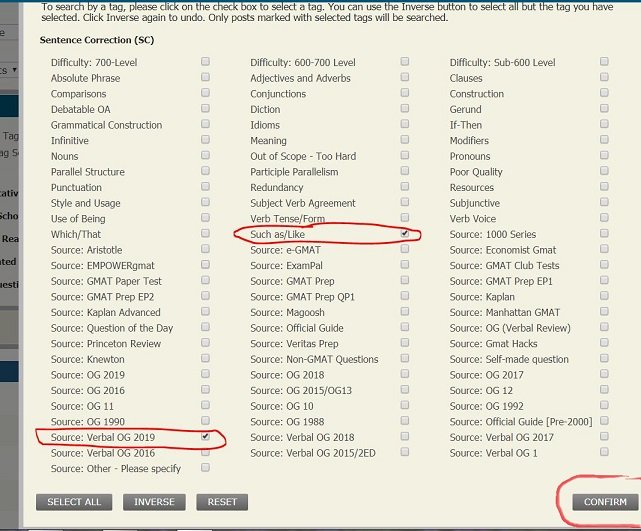Select the Source: Economist Gmat checkbox
This screenshot has width=641, height=531.
coord(604,249)
